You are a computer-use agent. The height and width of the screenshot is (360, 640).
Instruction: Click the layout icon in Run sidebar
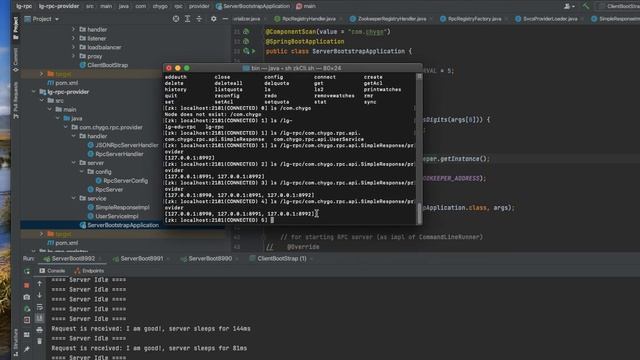[27, 335]
